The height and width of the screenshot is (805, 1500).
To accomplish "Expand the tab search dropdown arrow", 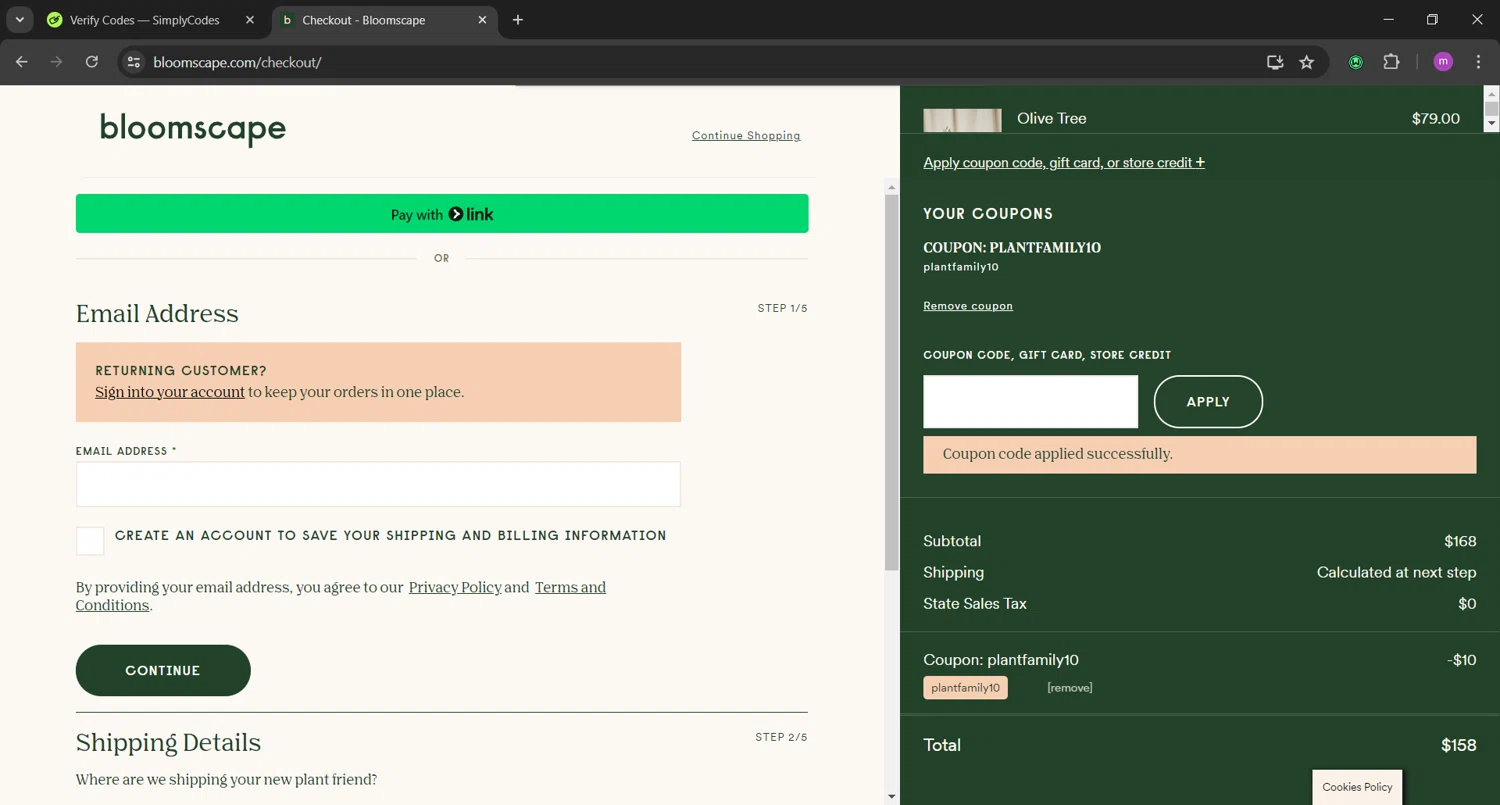I will click(19, 20).
